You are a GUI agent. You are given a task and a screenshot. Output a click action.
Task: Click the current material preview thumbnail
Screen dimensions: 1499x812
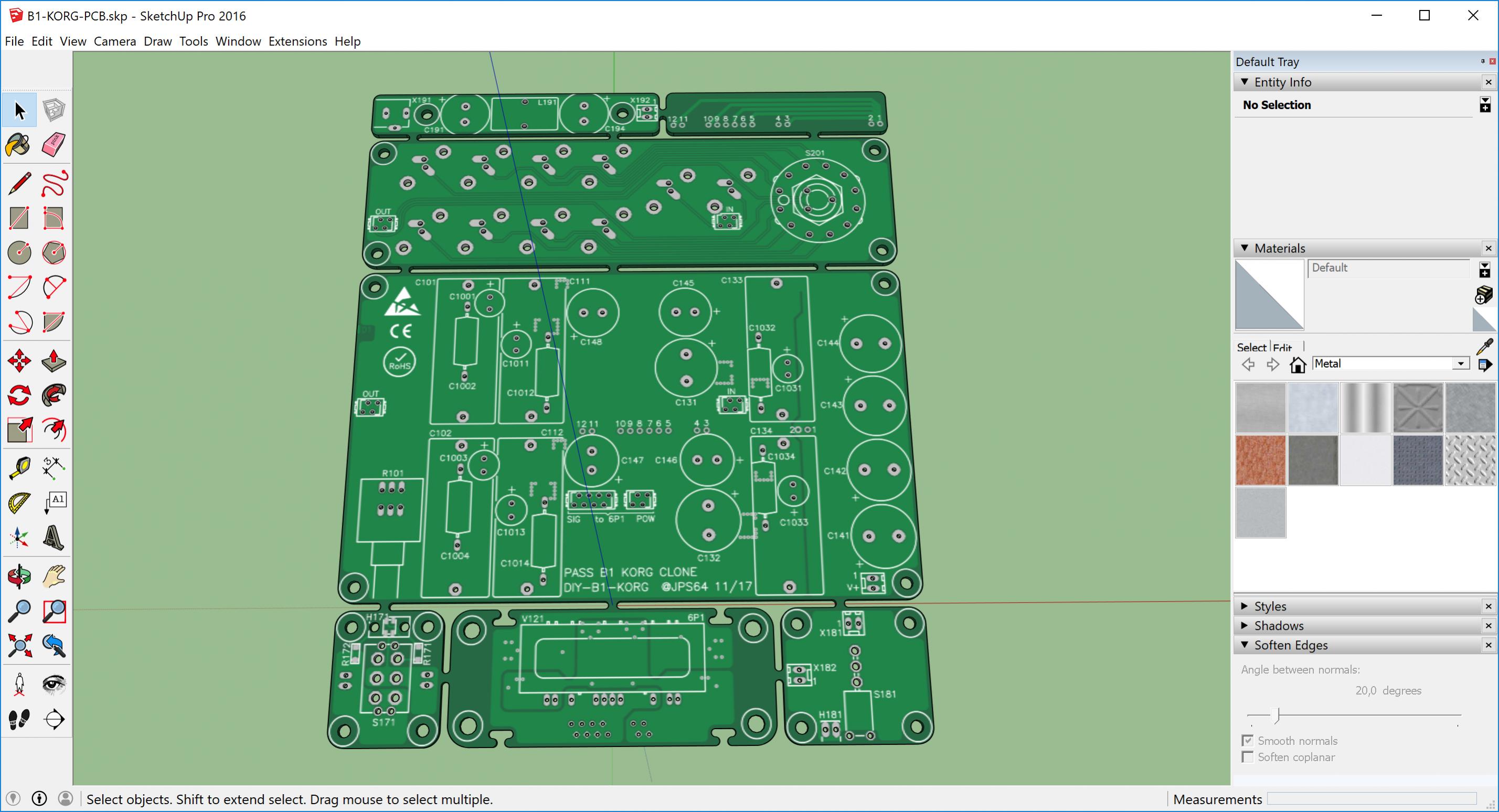[x=1269, y=294]
